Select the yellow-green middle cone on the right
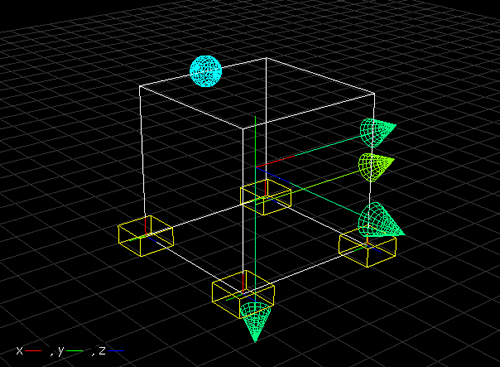 pos(376,167)
